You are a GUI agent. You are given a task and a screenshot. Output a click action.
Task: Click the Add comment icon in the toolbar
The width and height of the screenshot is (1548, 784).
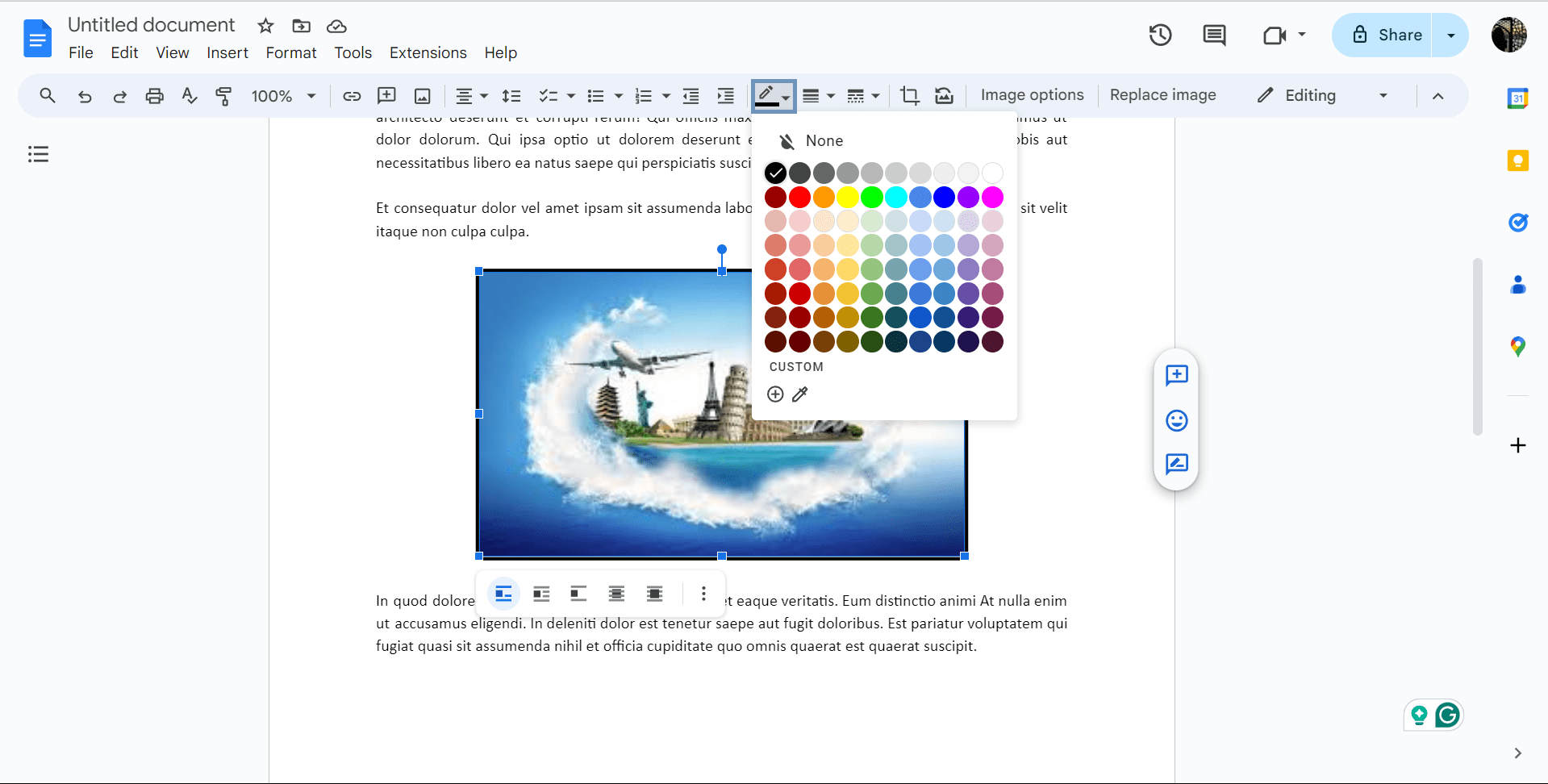(x=386, y=95)
